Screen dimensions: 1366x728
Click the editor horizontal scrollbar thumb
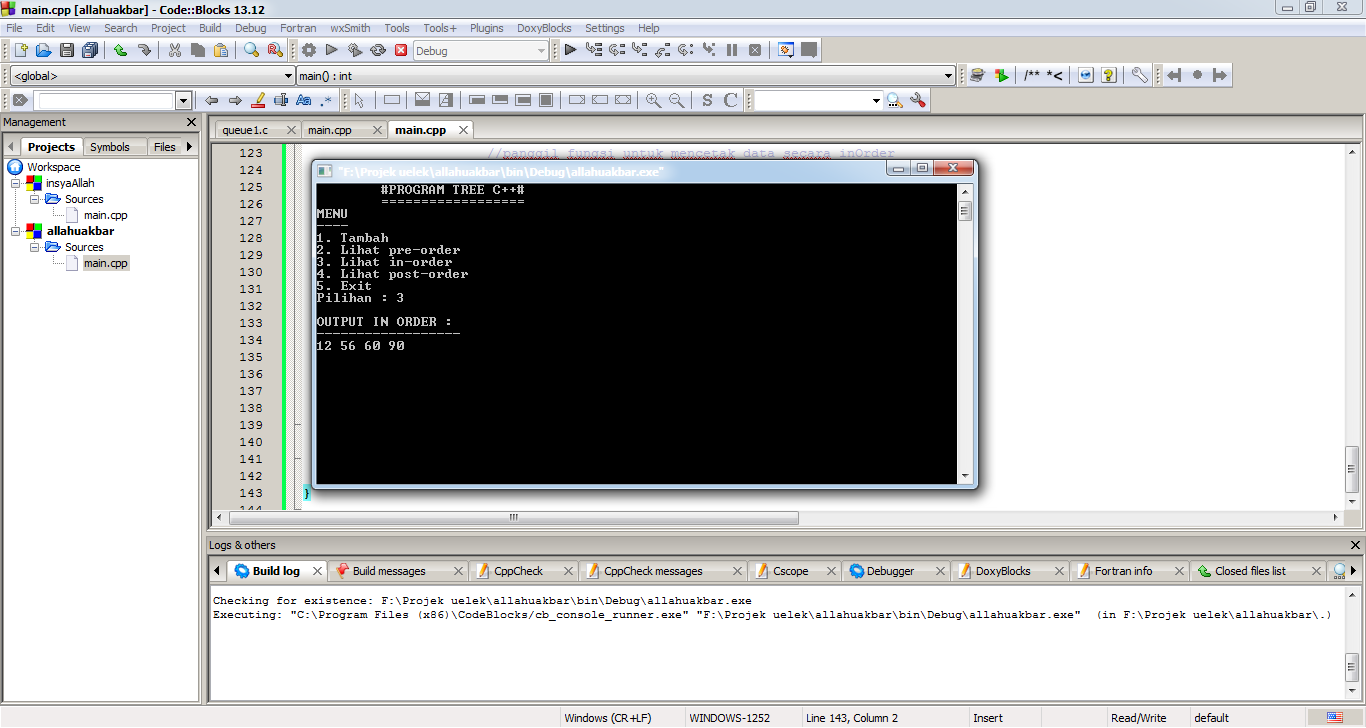point(514,518)
